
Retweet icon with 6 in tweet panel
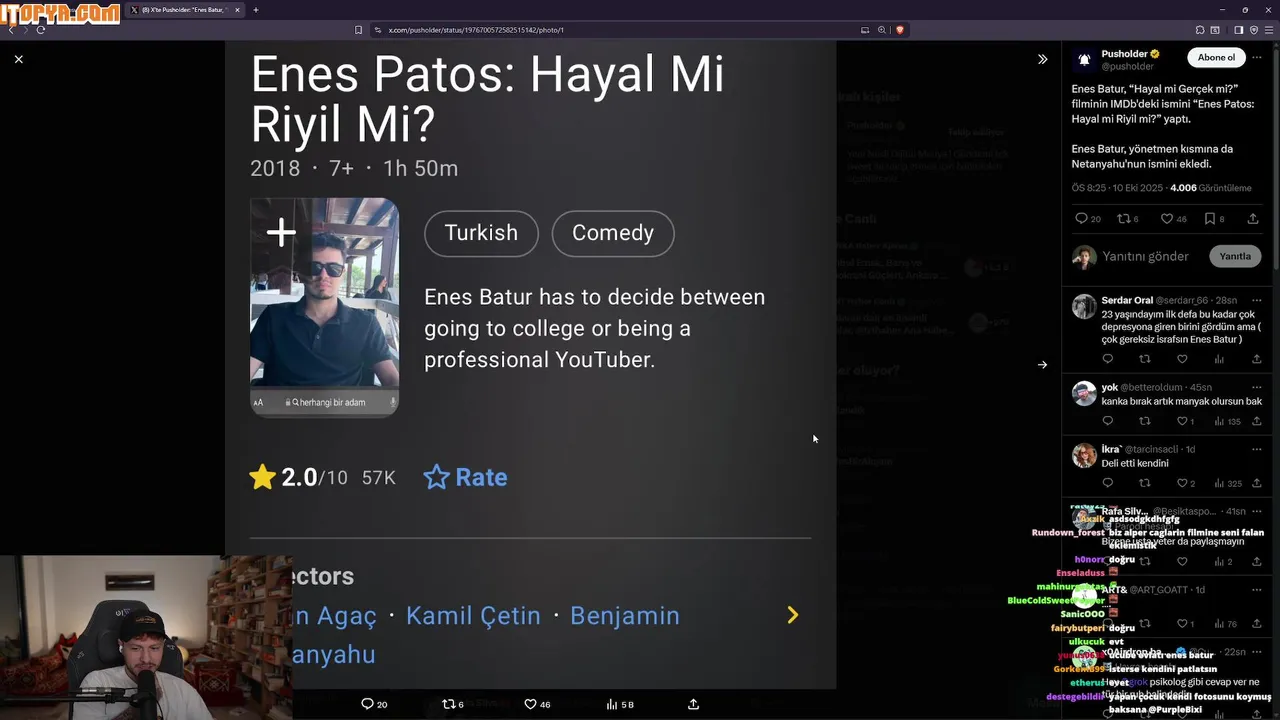(x=1127, y=218)
